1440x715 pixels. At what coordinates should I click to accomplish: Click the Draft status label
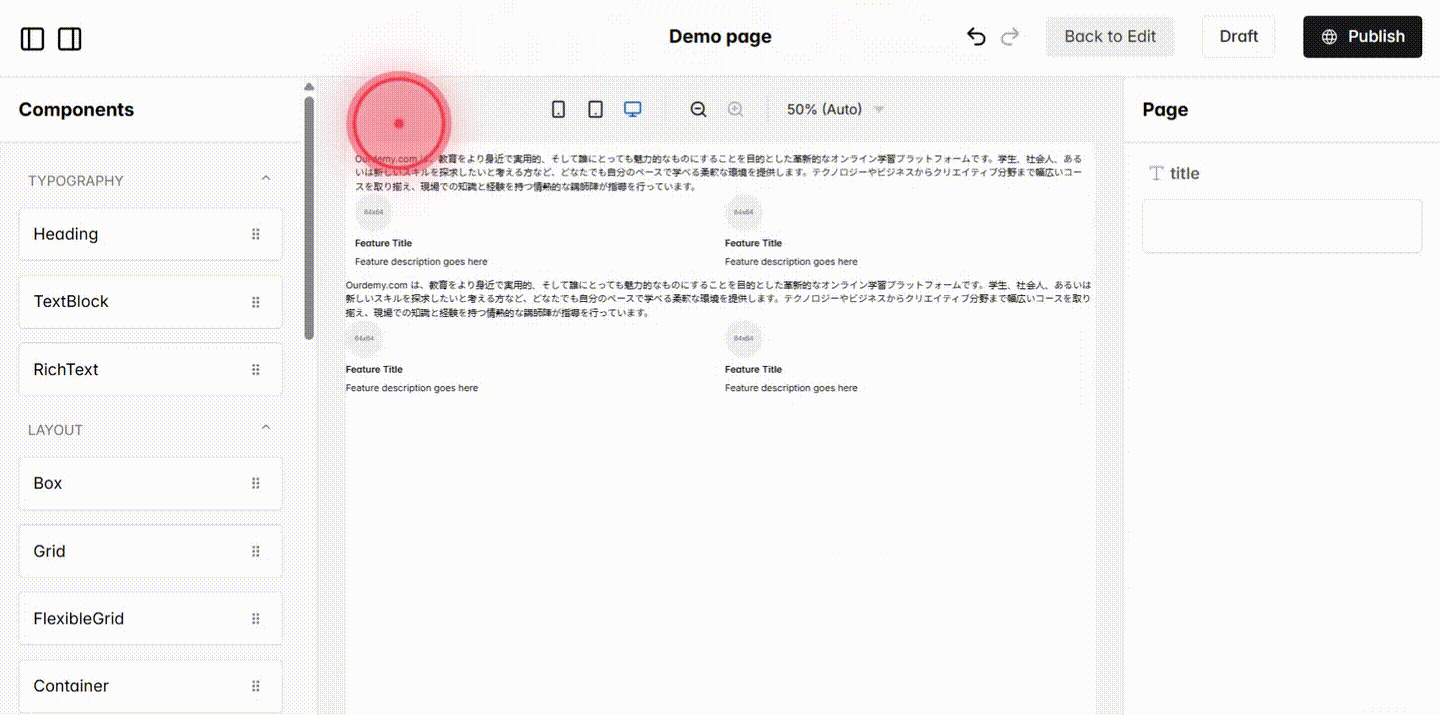coord(1238,36)
